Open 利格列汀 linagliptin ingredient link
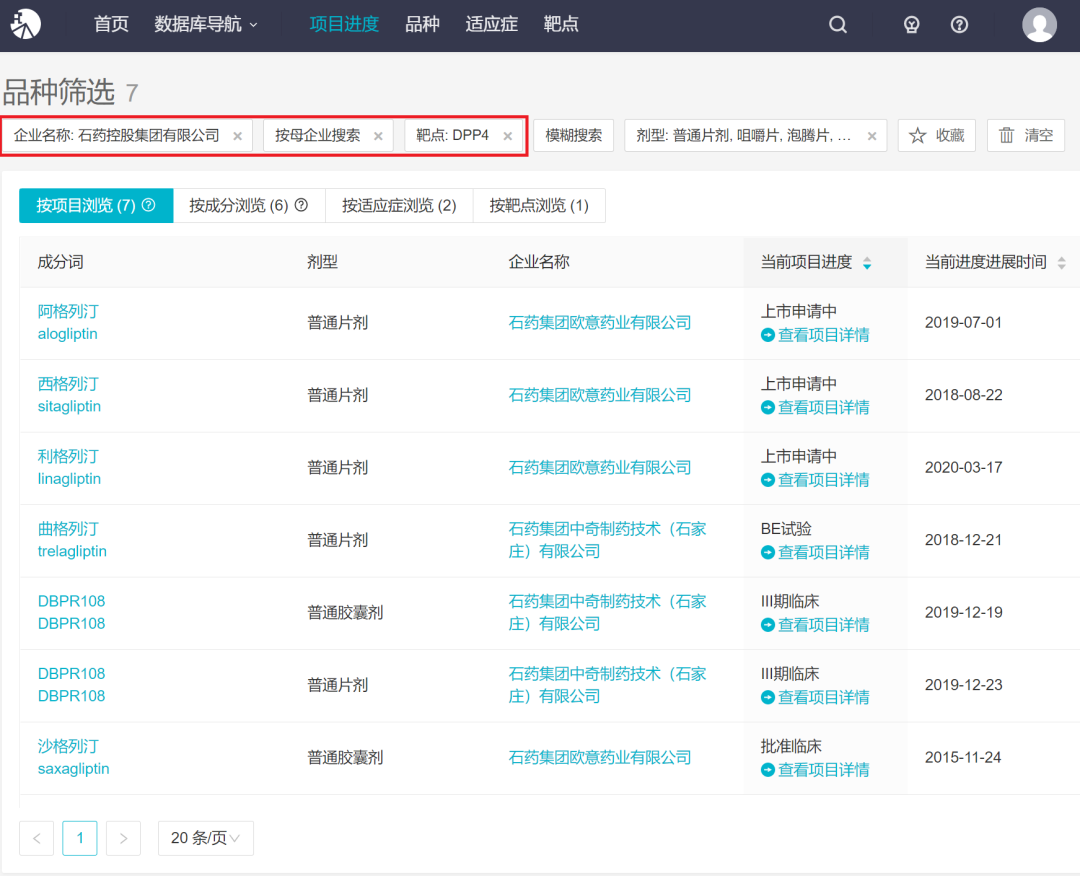 (69, 467)
